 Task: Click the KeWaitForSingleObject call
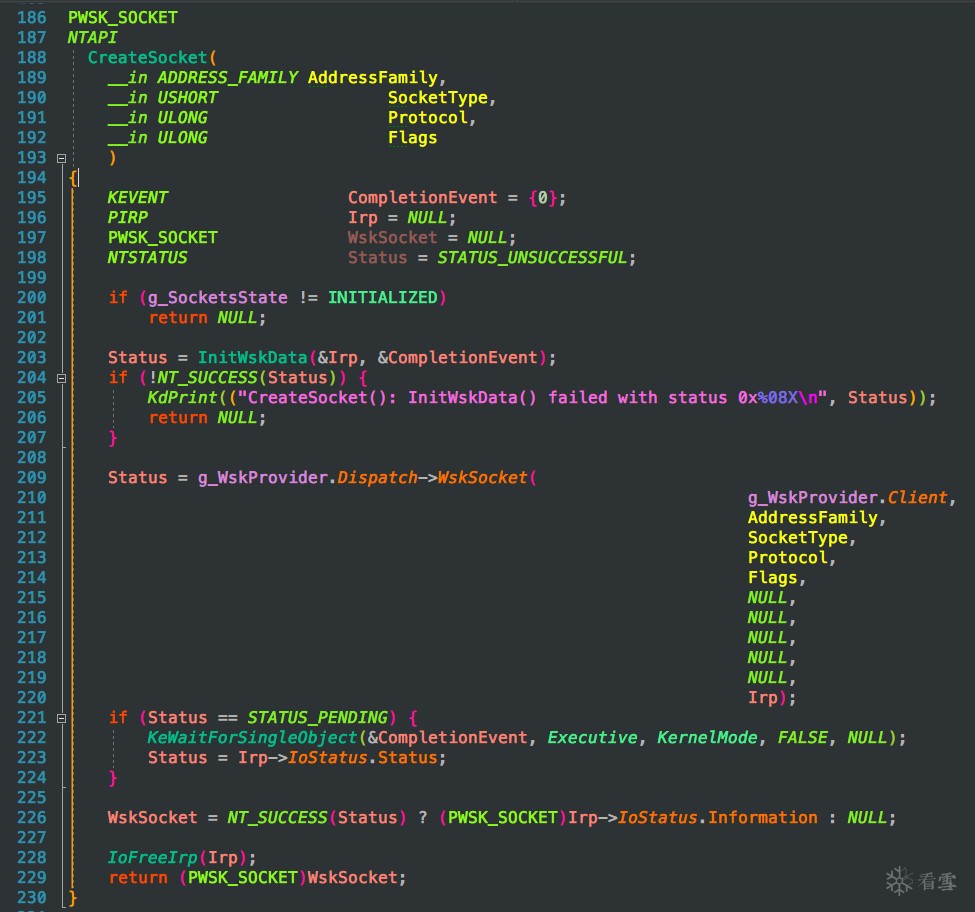click(252, 738)
